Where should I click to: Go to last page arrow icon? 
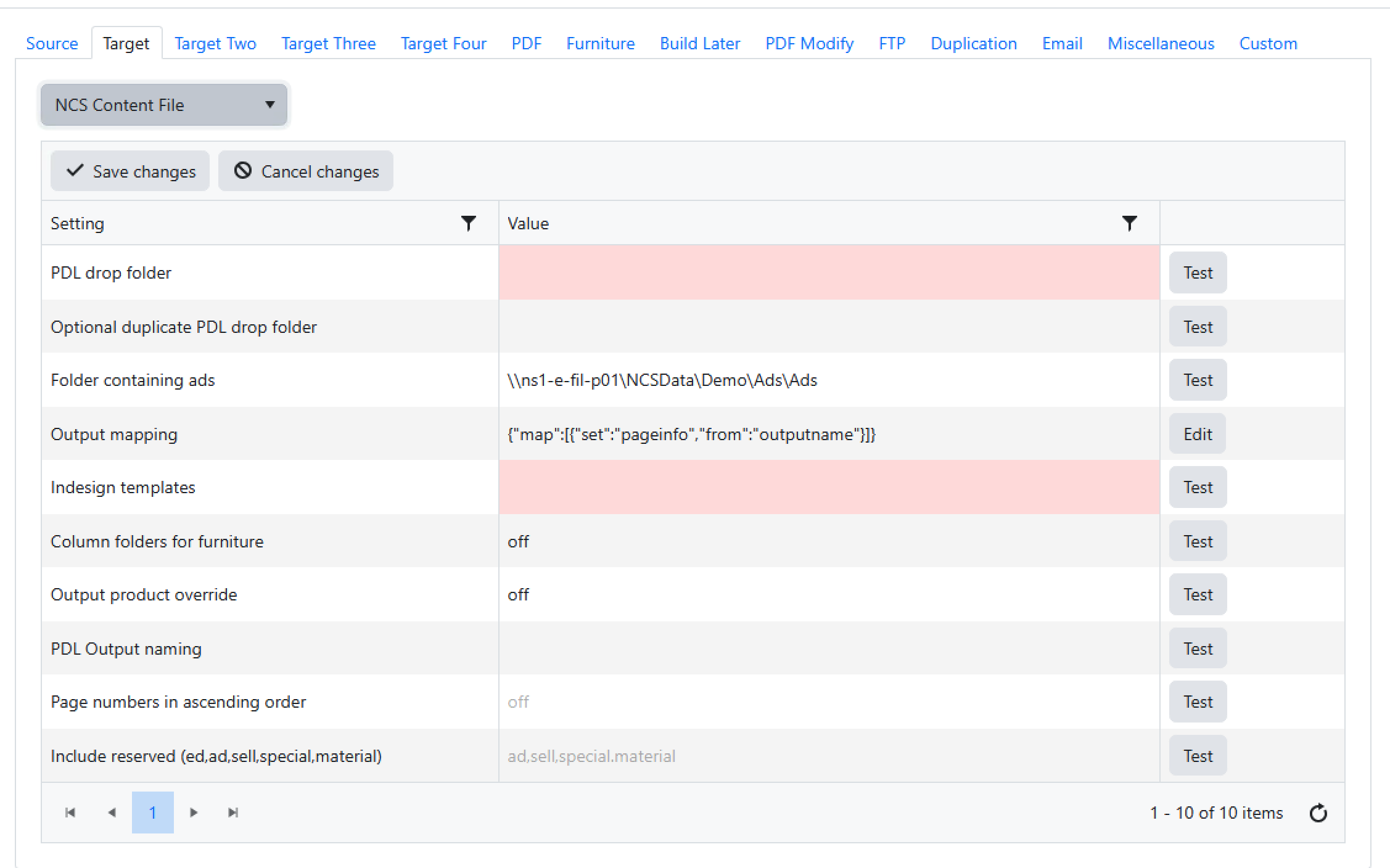[x=233, y=813]
